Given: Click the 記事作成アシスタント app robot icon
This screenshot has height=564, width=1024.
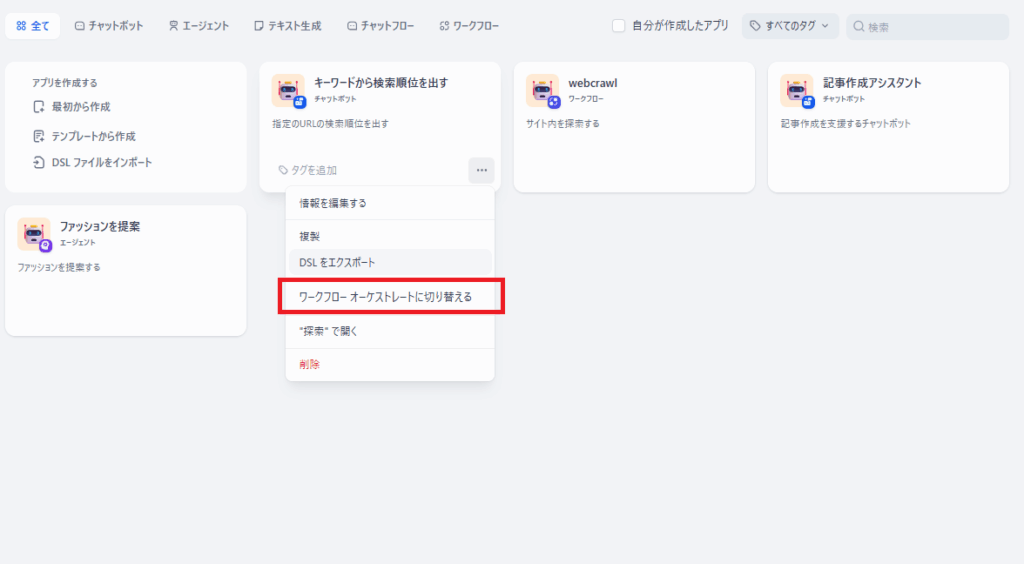Looking at the screenshot, I should (x=797, y=90).
